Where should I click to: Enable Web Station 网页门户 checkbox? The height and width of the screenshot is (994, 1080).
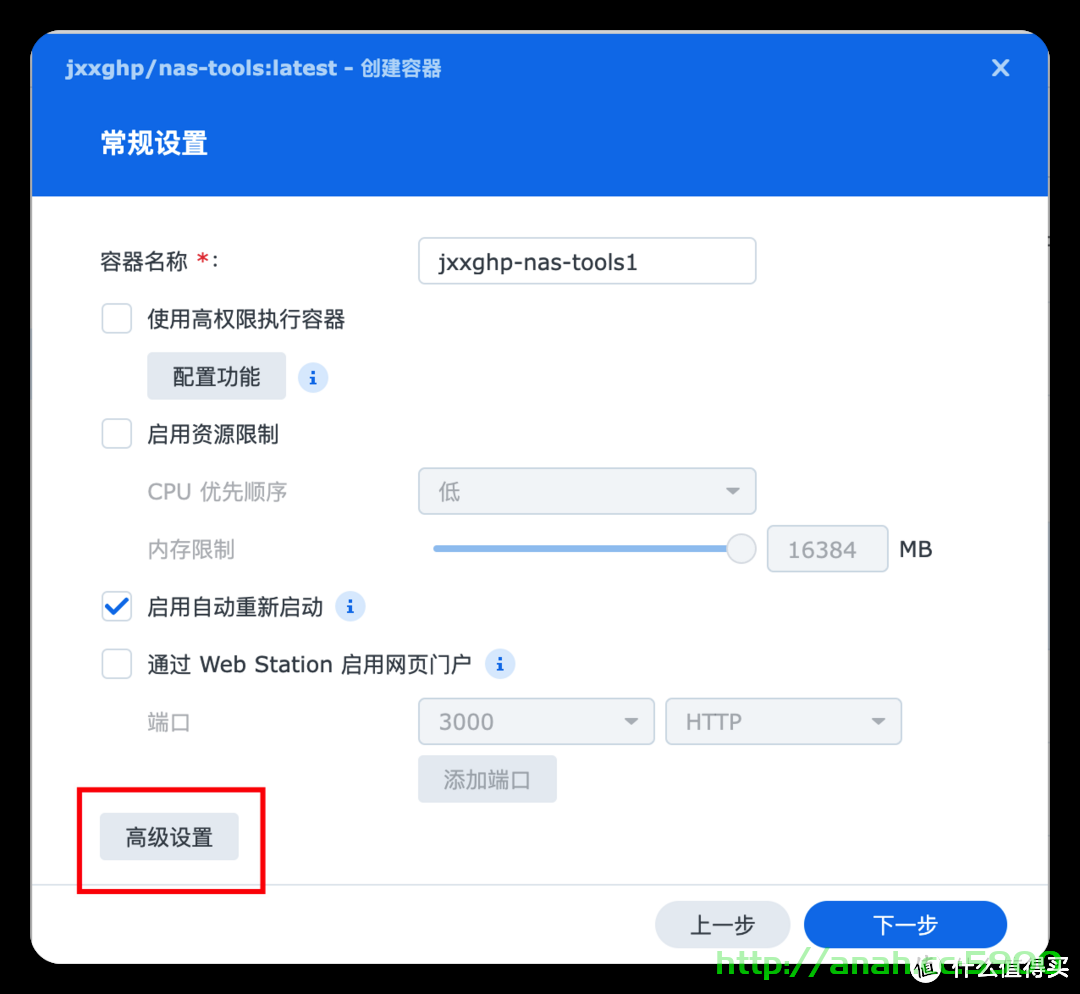(x=117, y=665)
